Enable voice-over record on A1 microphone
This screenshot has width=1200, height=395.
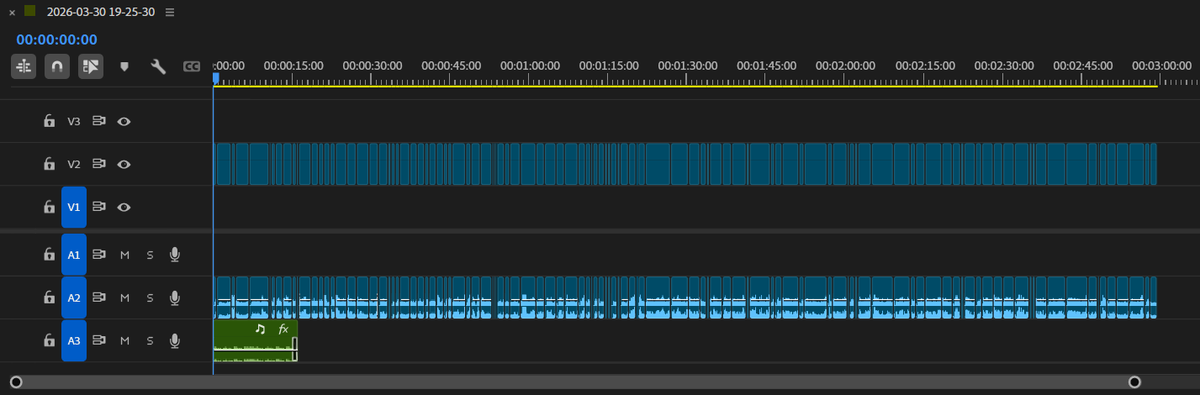point(175,254)
